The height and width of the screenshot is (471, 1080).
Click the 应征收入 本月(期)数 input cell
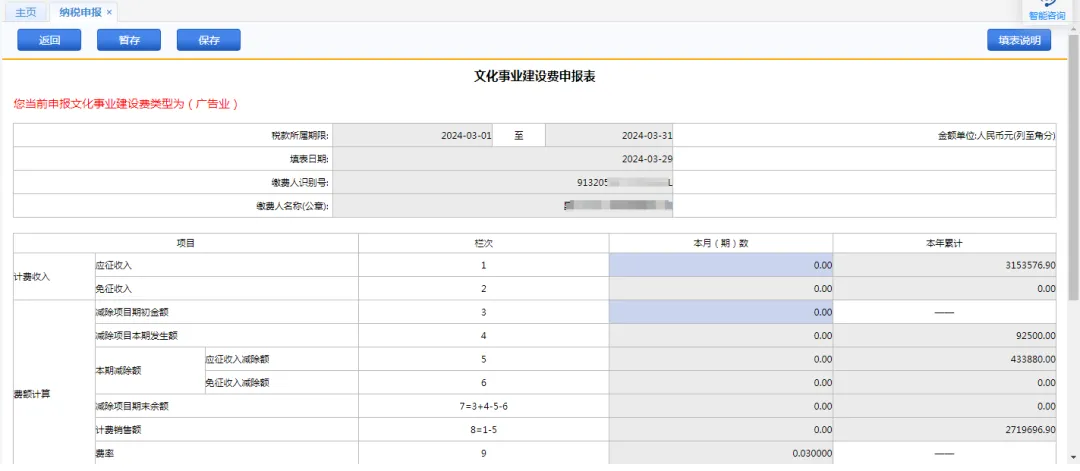720,265
